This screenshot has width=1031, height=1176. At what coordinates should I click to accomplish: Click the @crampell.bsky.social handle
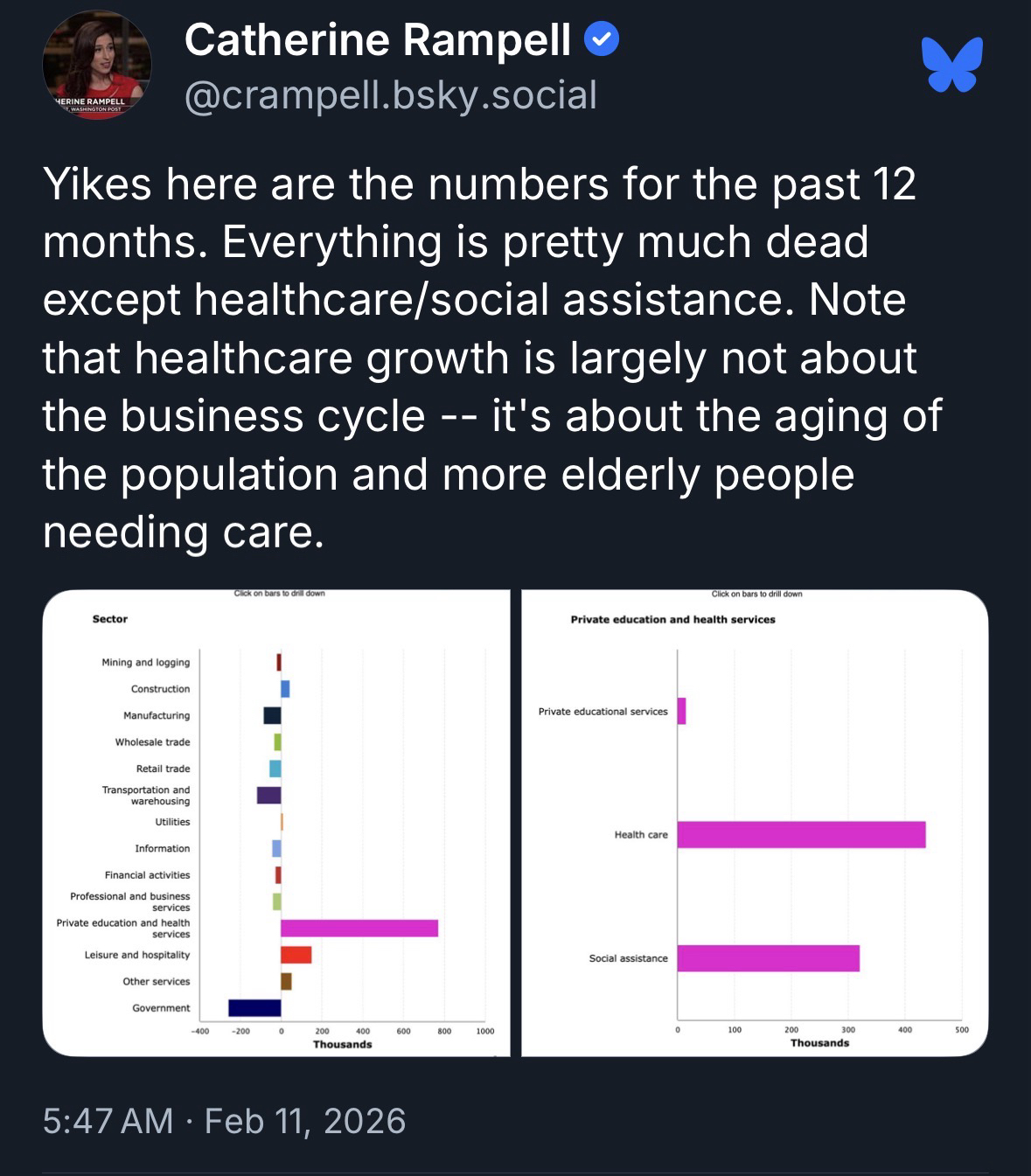(x=391, y=95)
